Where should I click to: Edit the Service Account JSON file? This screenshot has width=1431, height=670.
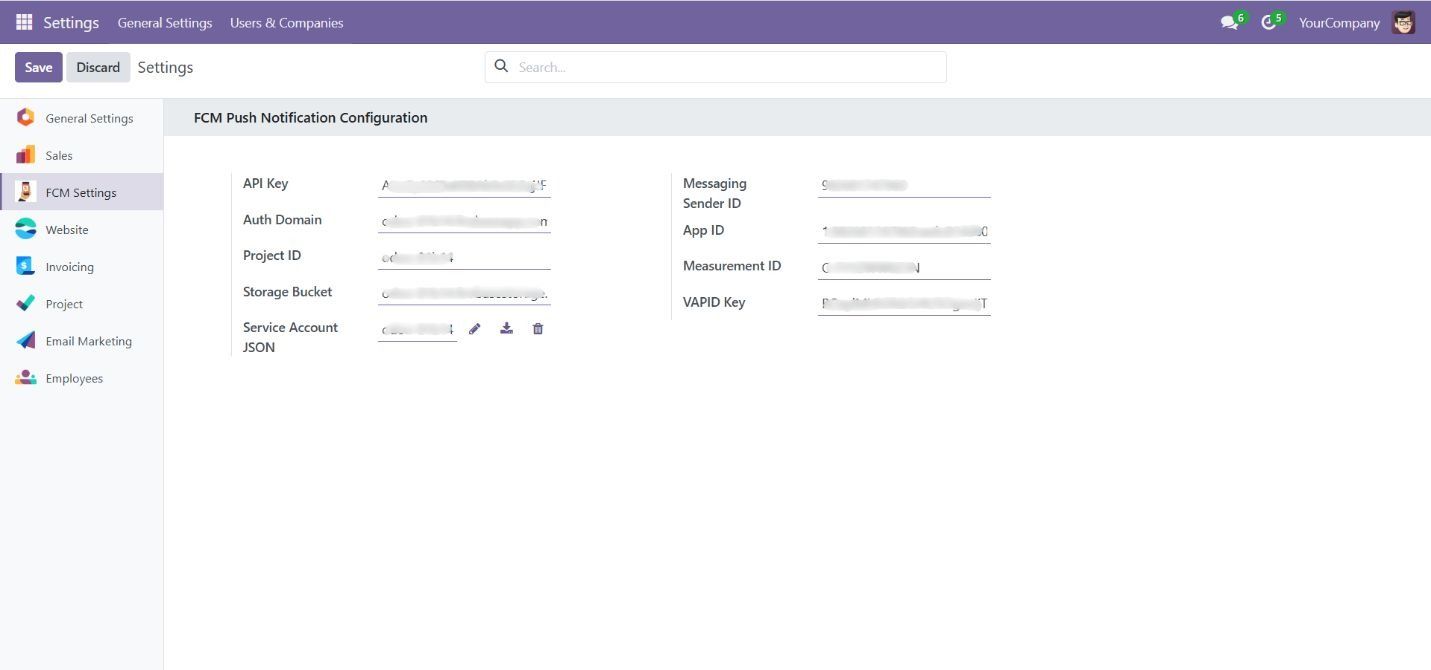pos(474,328)
